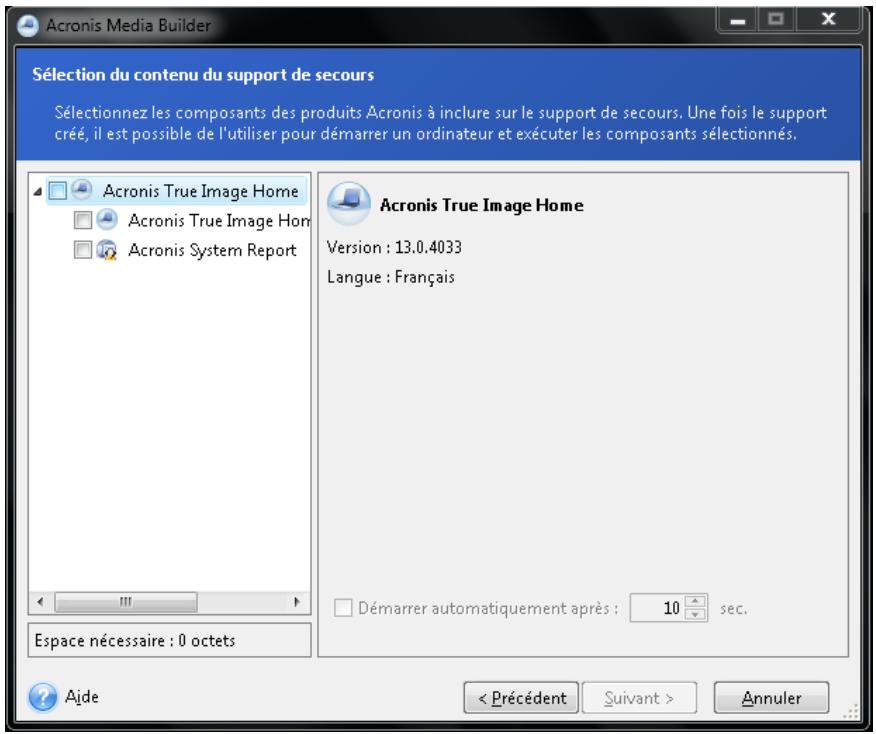This screenshot has width=876, height=734.
Task: Open help via the blue question mark icon
Action: (42, 697)
